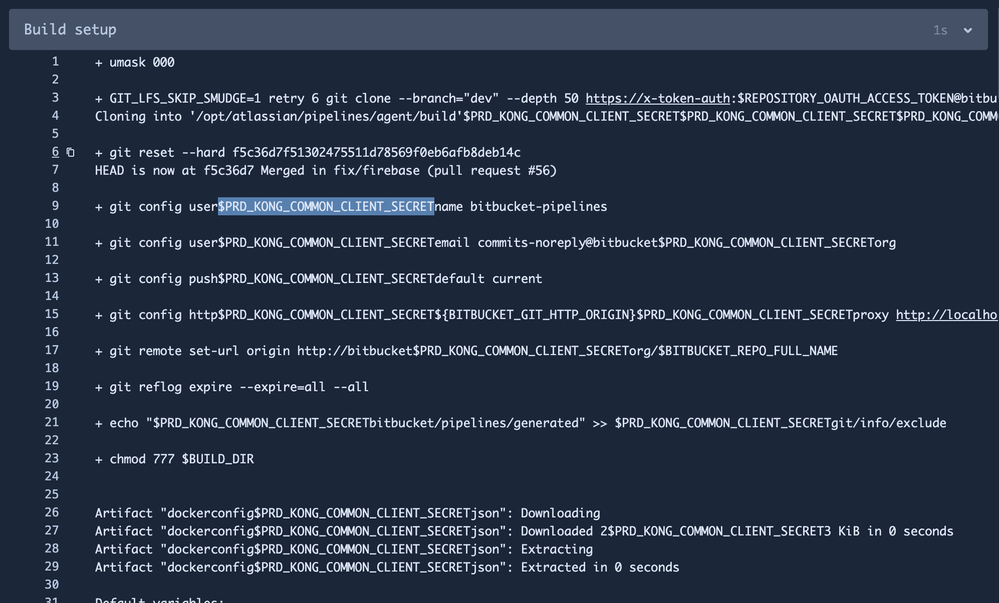Click line number 3
This screenshot has width=999, height=603.
(55, 98)
